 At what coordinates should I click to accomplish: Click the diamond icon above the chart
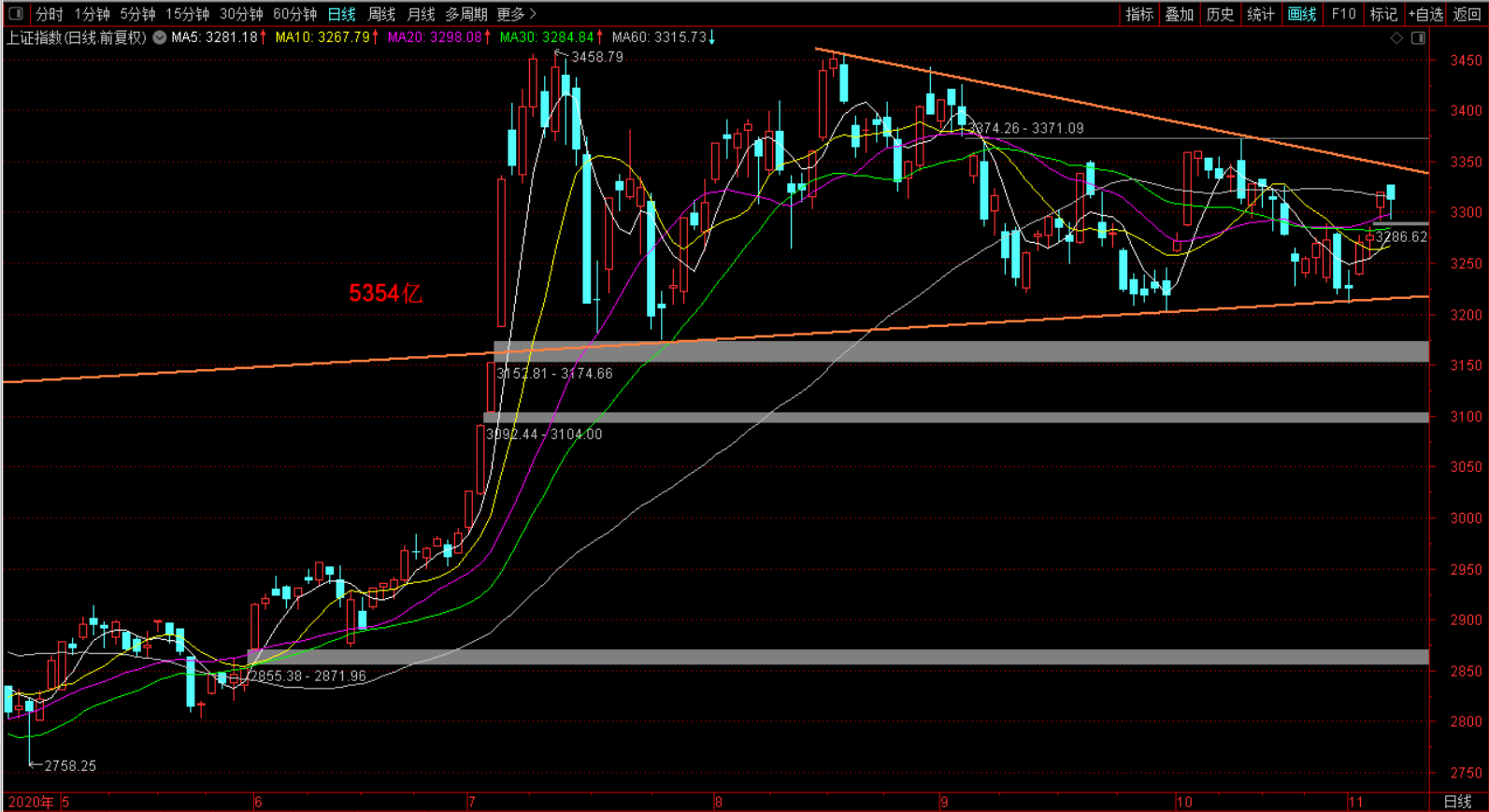[x=1396, y=37]
